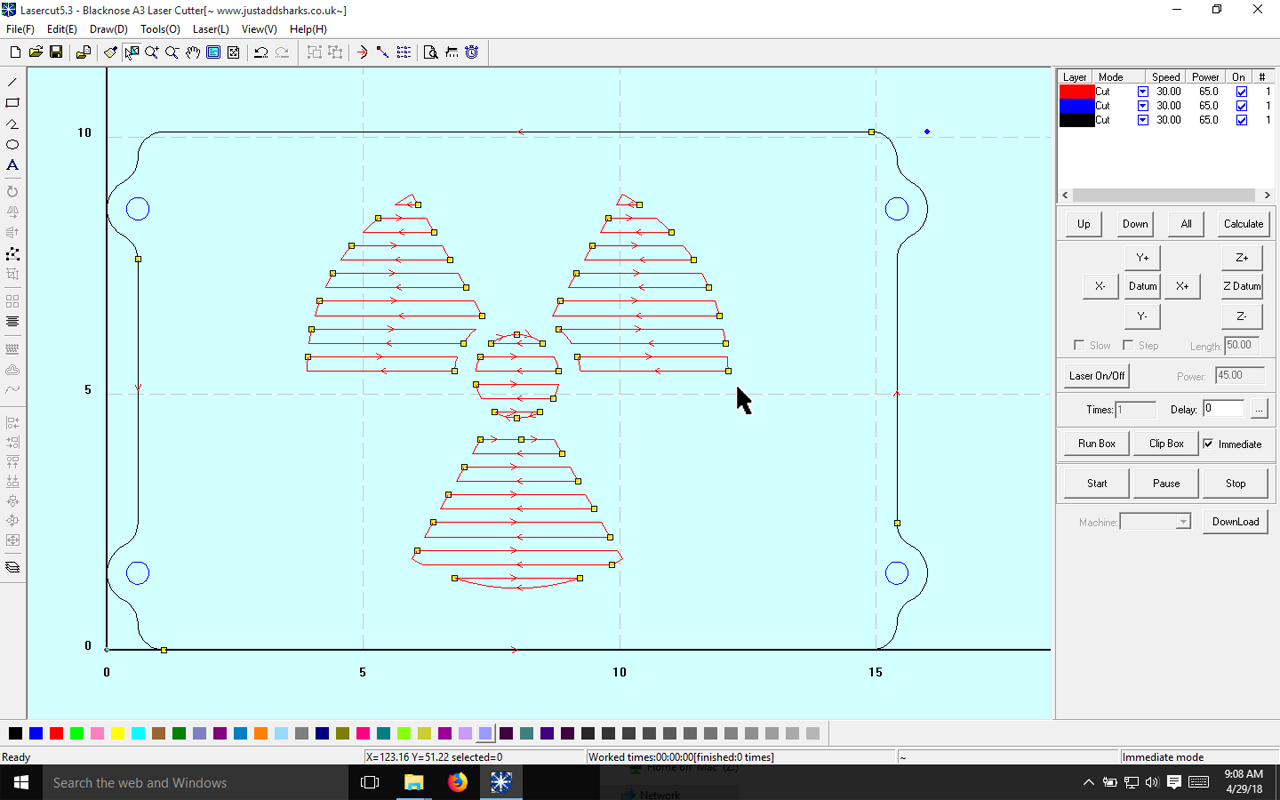Save the file using the diskette icon
Screen dimensions: 1280x800
pos(56,52)
